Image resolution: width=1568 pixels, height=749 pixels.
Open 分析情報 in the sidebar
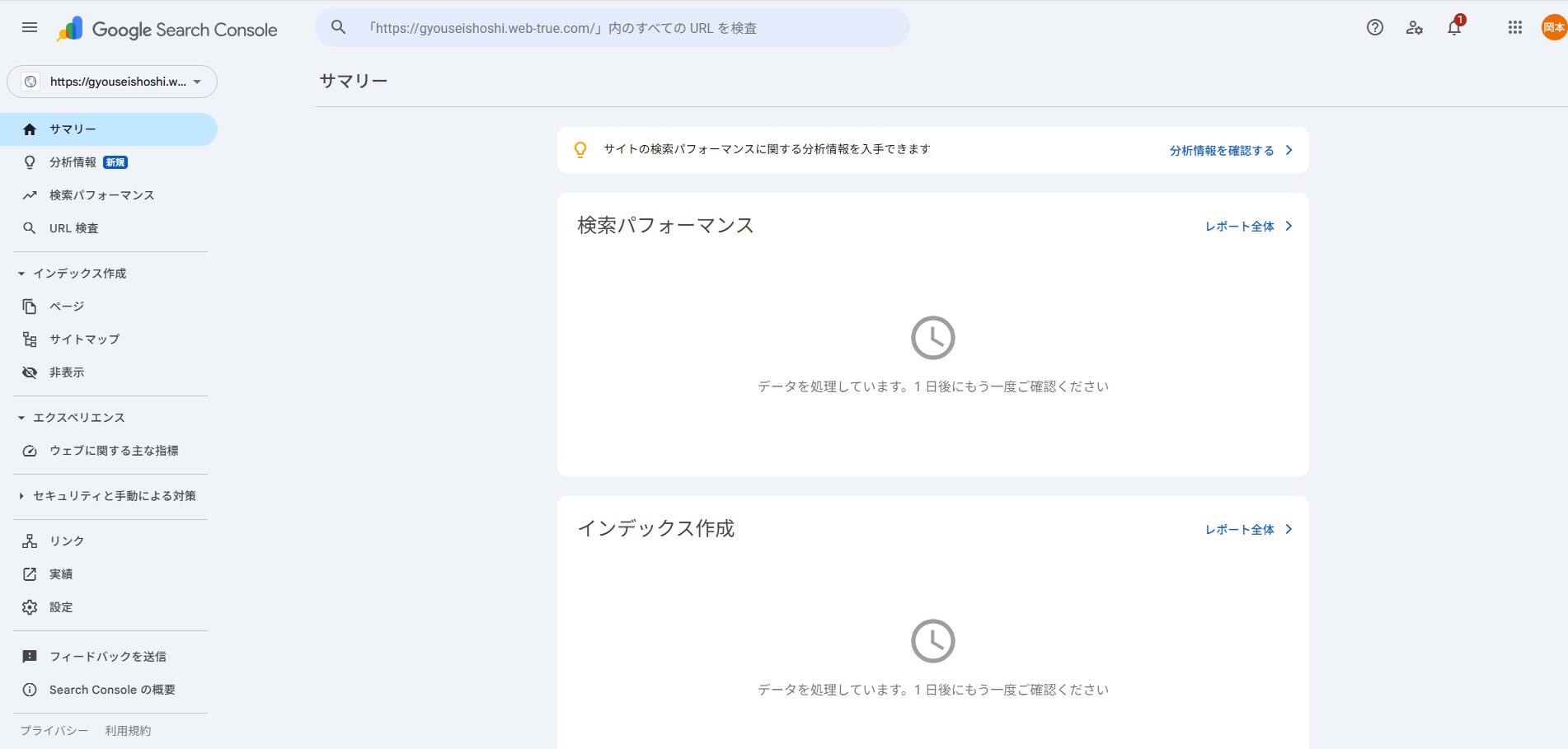click(109, 162)
